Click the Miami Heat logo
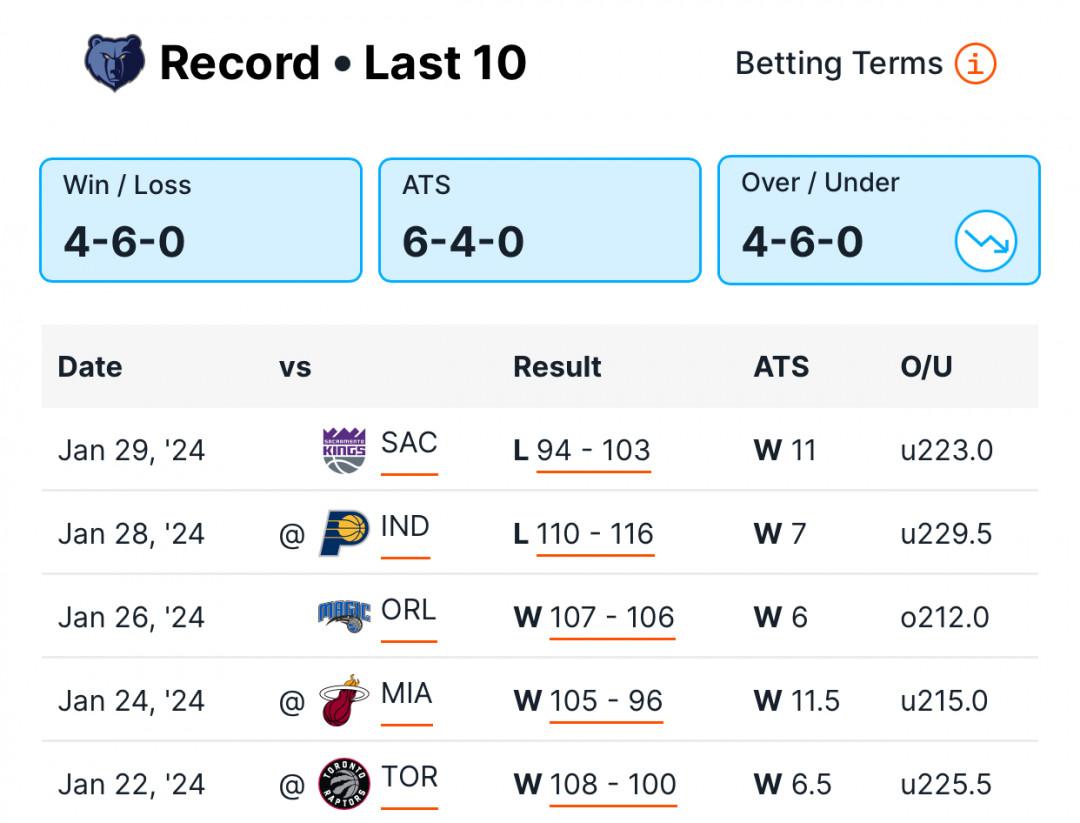The image size is (1080, 823). [344, 700]
